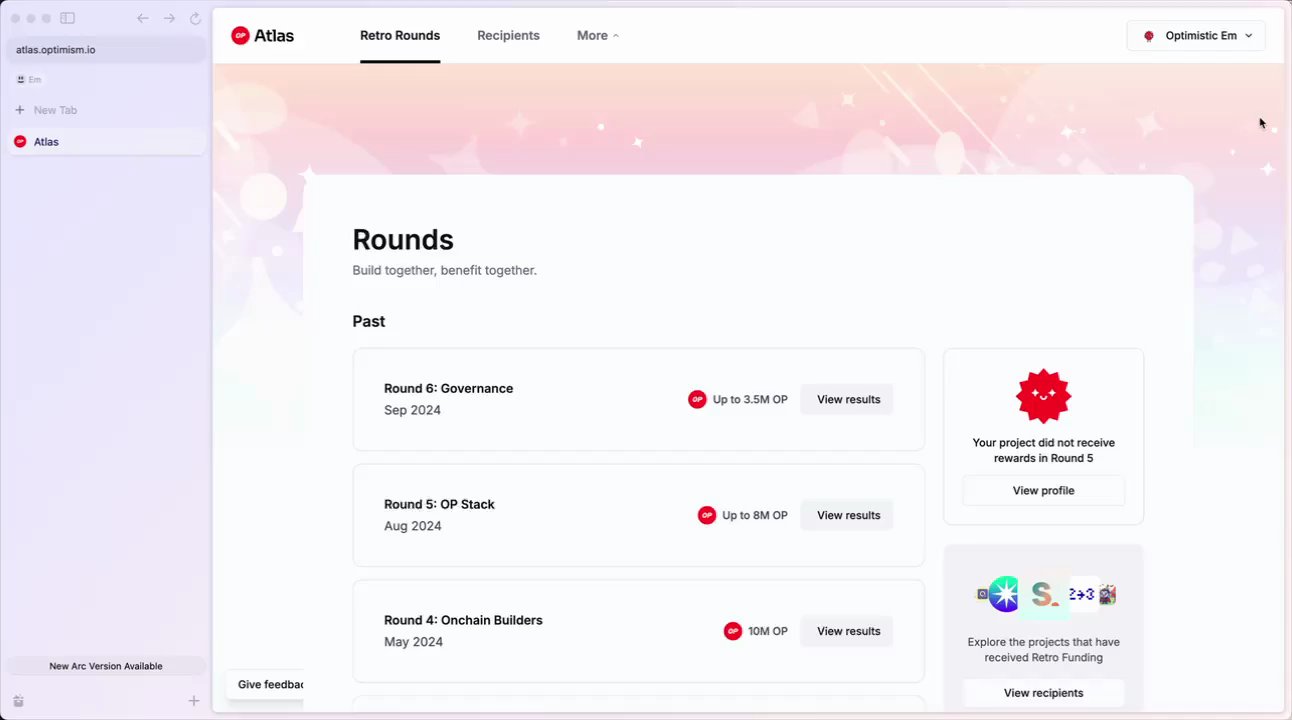
Task: Click OP token icon in Round 6 row
Action: point(697,399)
